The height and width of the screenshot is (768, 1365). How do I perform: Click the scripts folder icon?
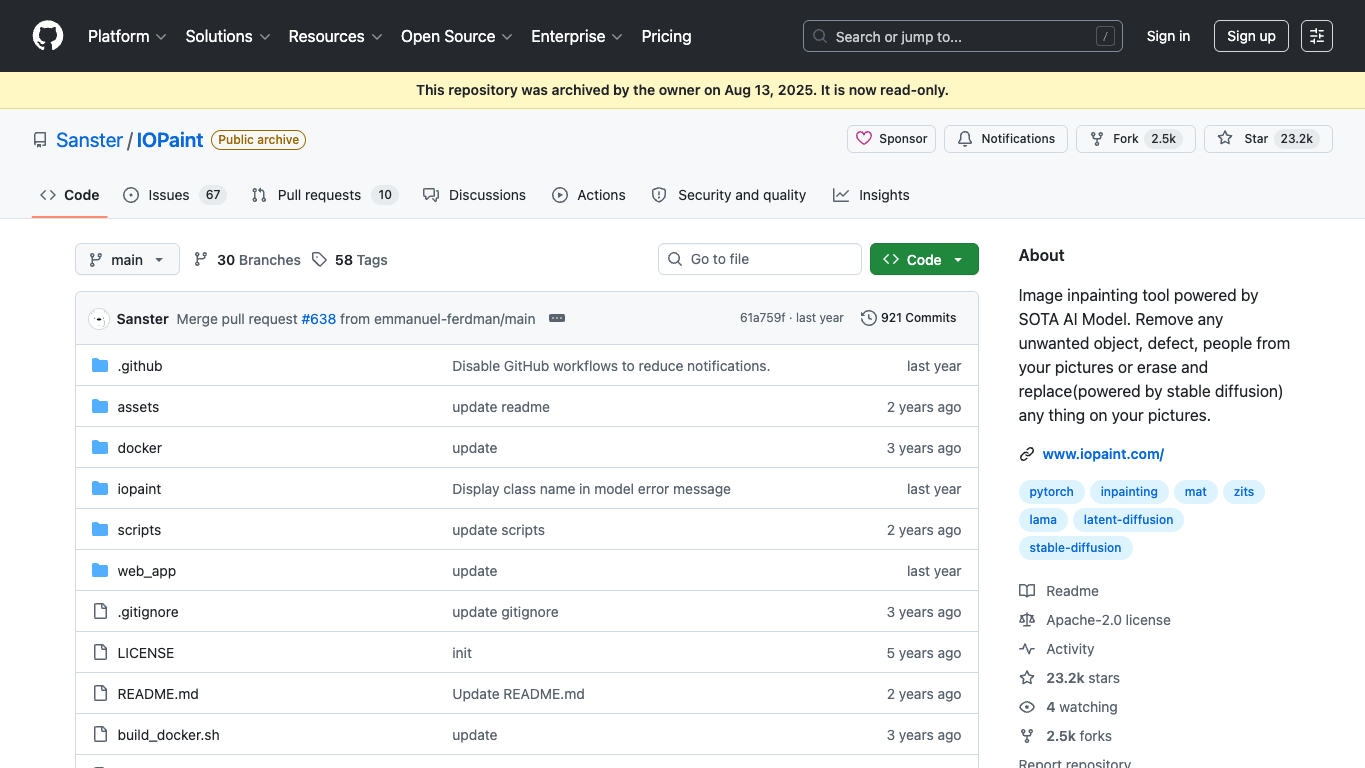[100, 530]
